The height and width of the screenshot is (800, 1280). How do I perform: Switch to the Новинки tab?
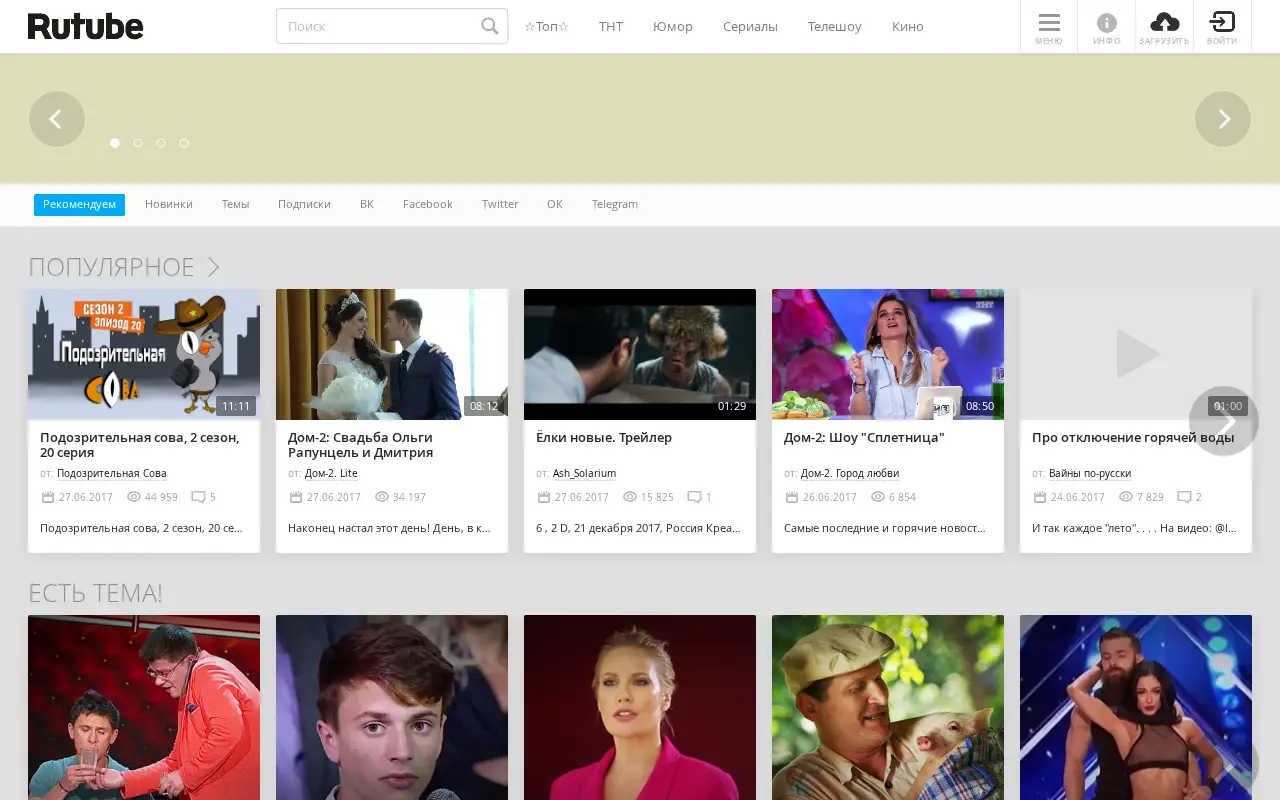coord(169,204)
